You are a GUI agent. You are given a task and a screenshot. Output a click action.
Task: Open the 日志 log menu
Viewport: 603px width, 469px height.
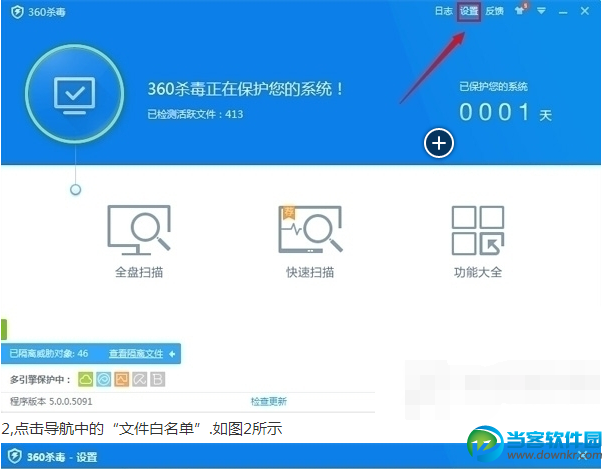tap(443, 11)
